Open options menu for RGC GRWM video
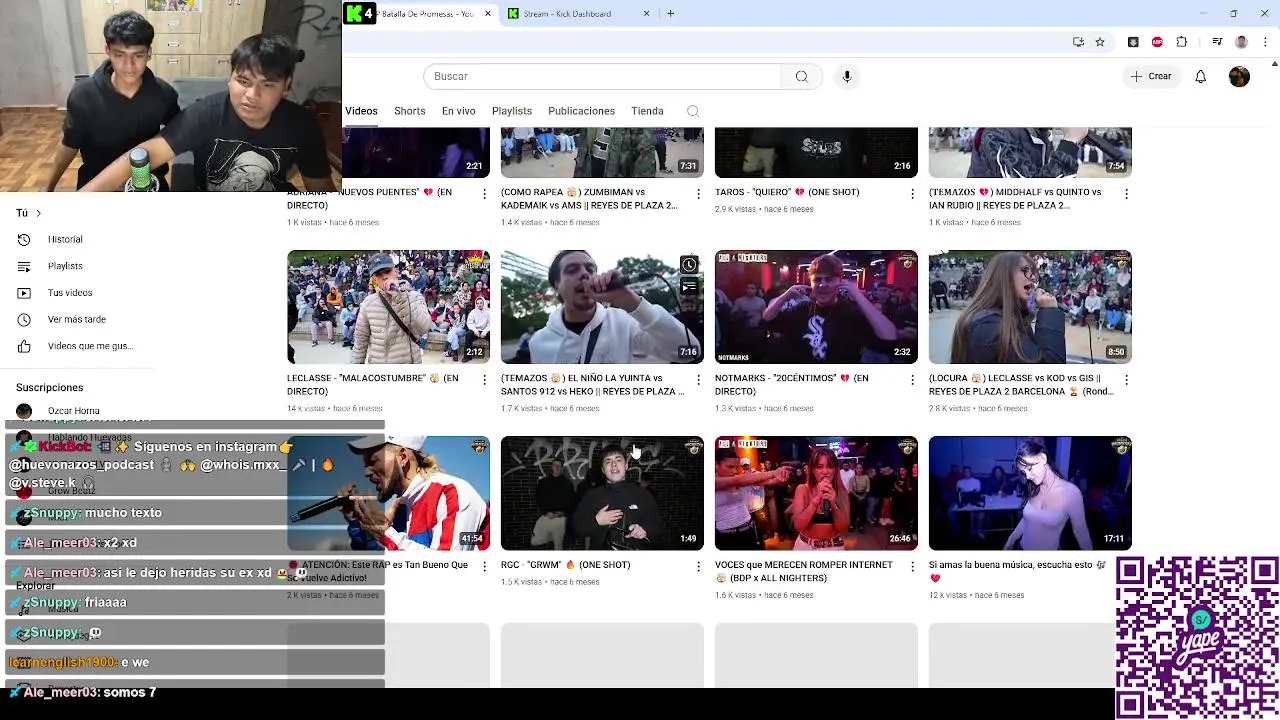 tap(698, 566)
